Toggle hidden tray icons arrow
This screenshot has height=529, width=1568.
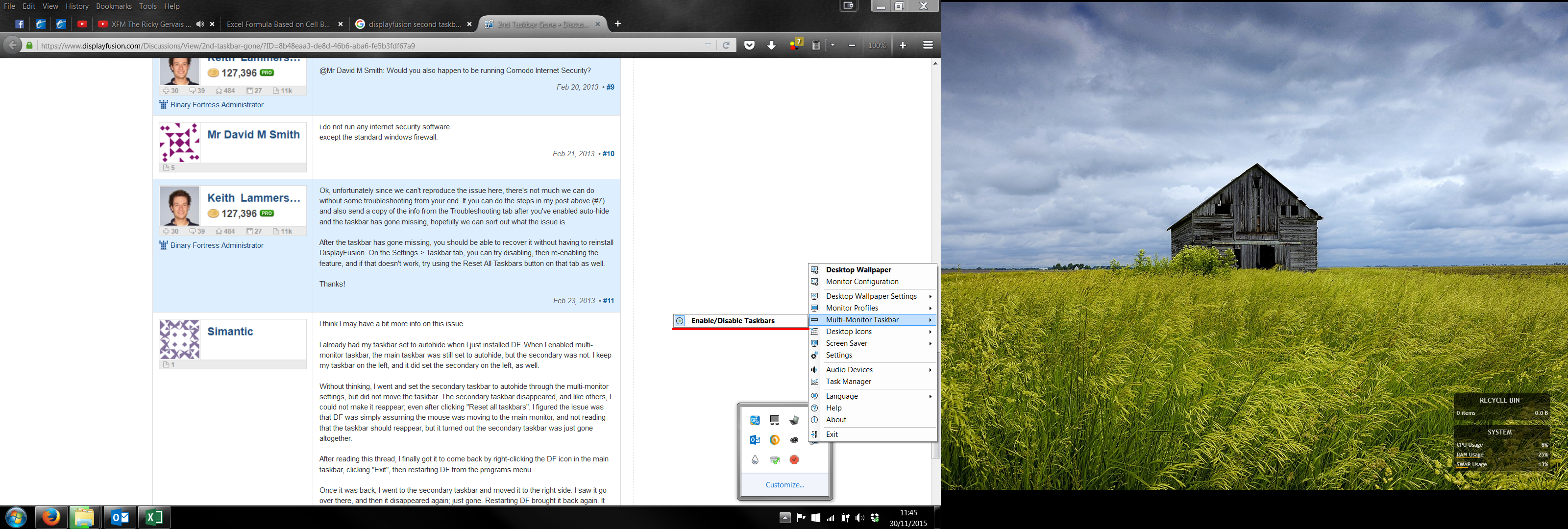point(784,518)
